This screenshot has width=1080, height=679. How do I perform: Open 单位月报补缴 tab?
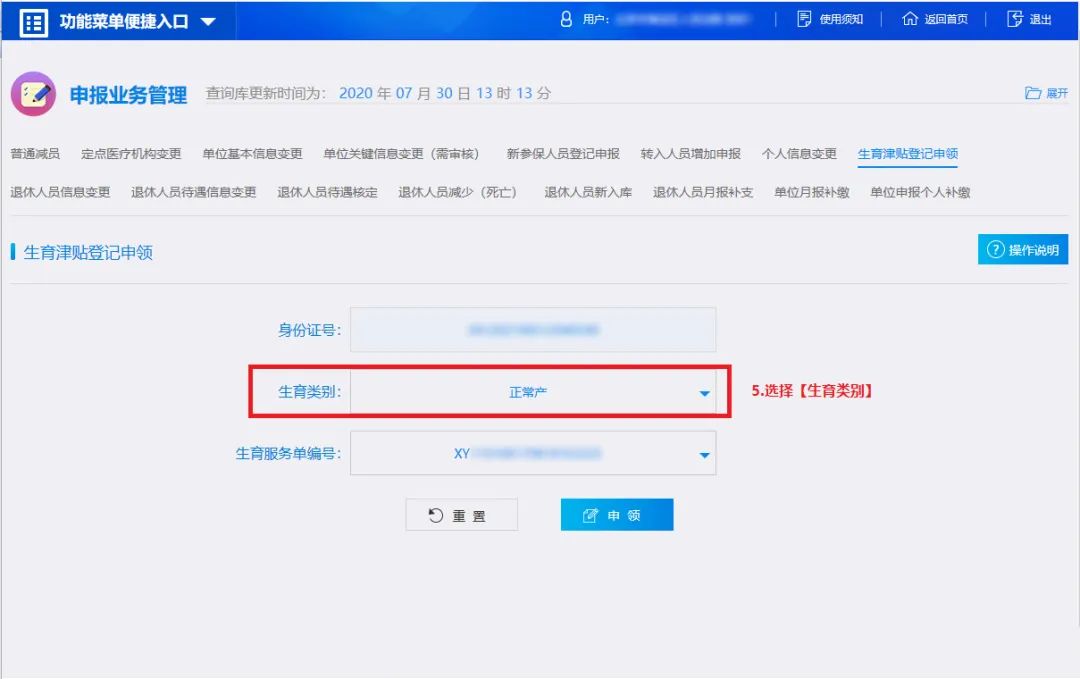click(x=811, y=192)
